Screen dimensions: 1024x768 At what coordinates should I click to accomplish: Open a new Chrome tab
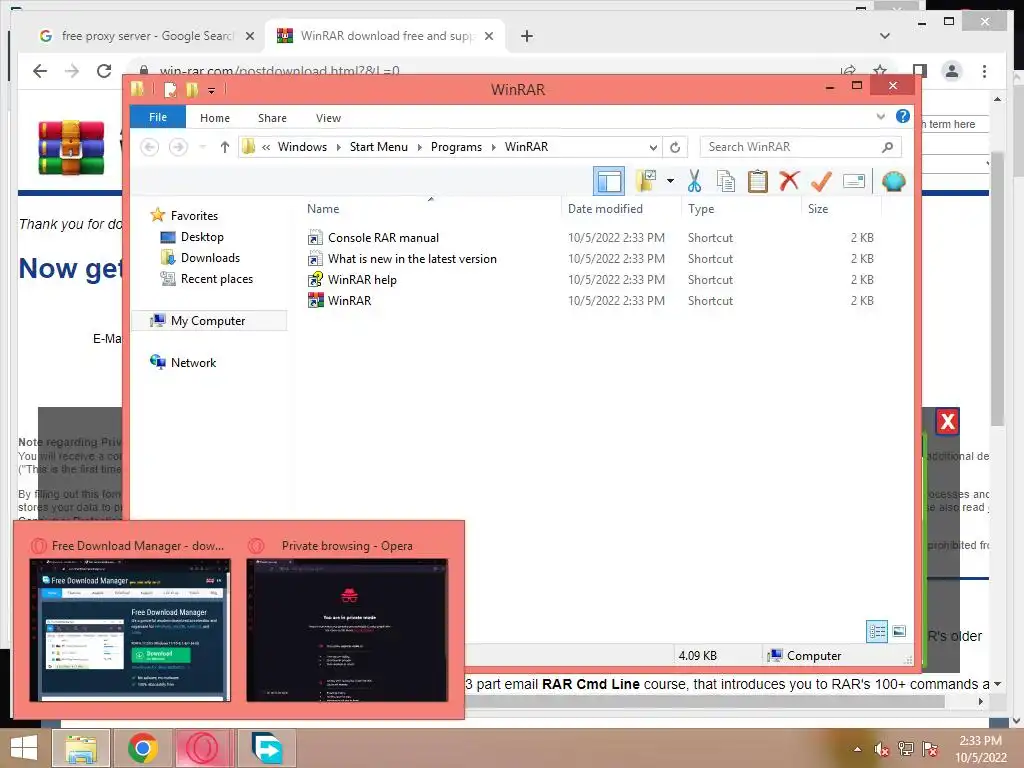click(x=527, y=36)
